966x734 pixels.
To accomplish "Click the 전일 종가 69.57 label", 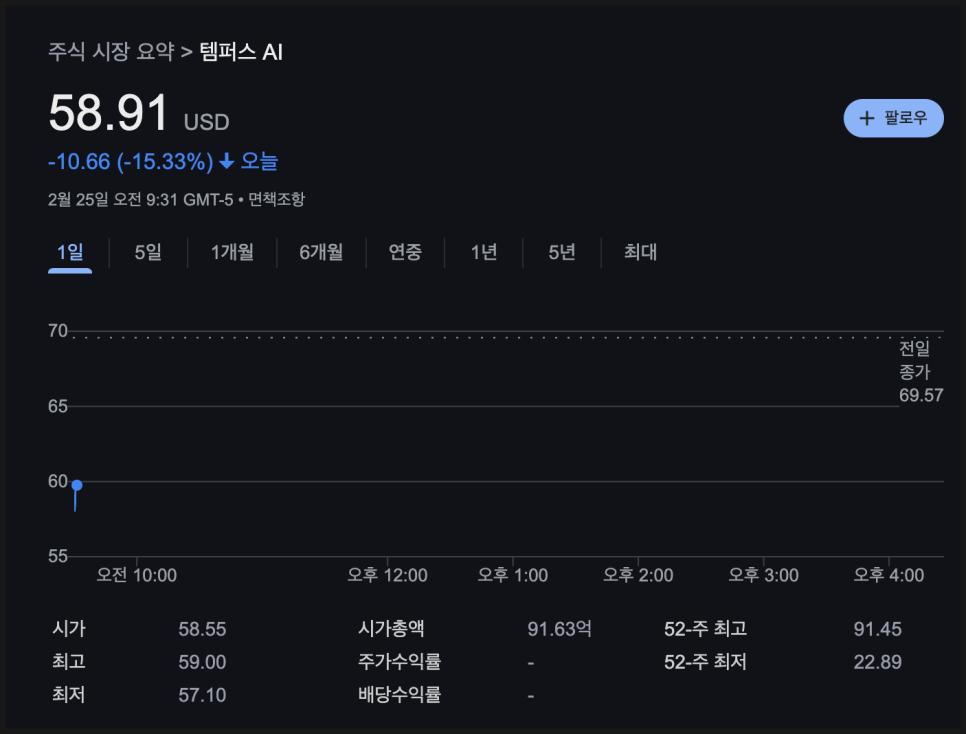I will pyautogui.click(x=920, y=372).
